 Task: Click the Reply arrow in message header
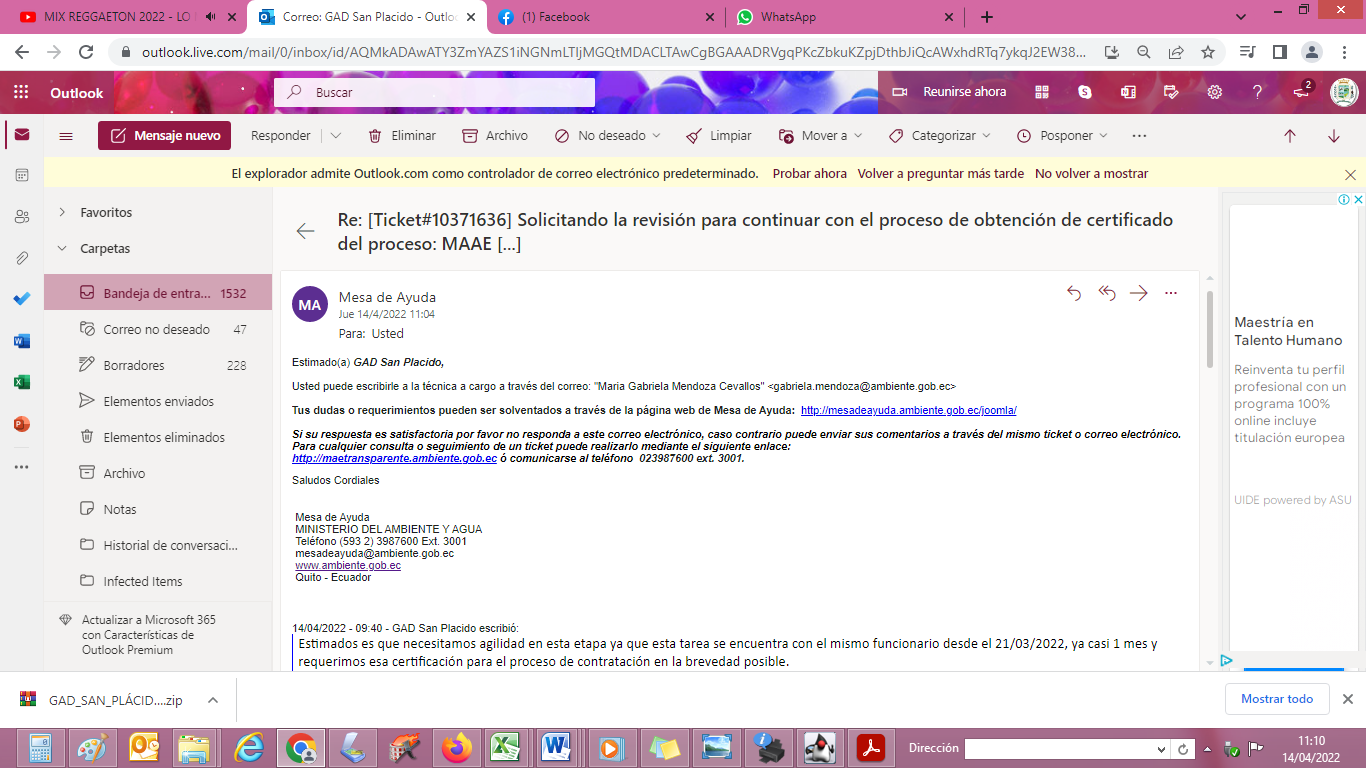tap(1074, 293)
